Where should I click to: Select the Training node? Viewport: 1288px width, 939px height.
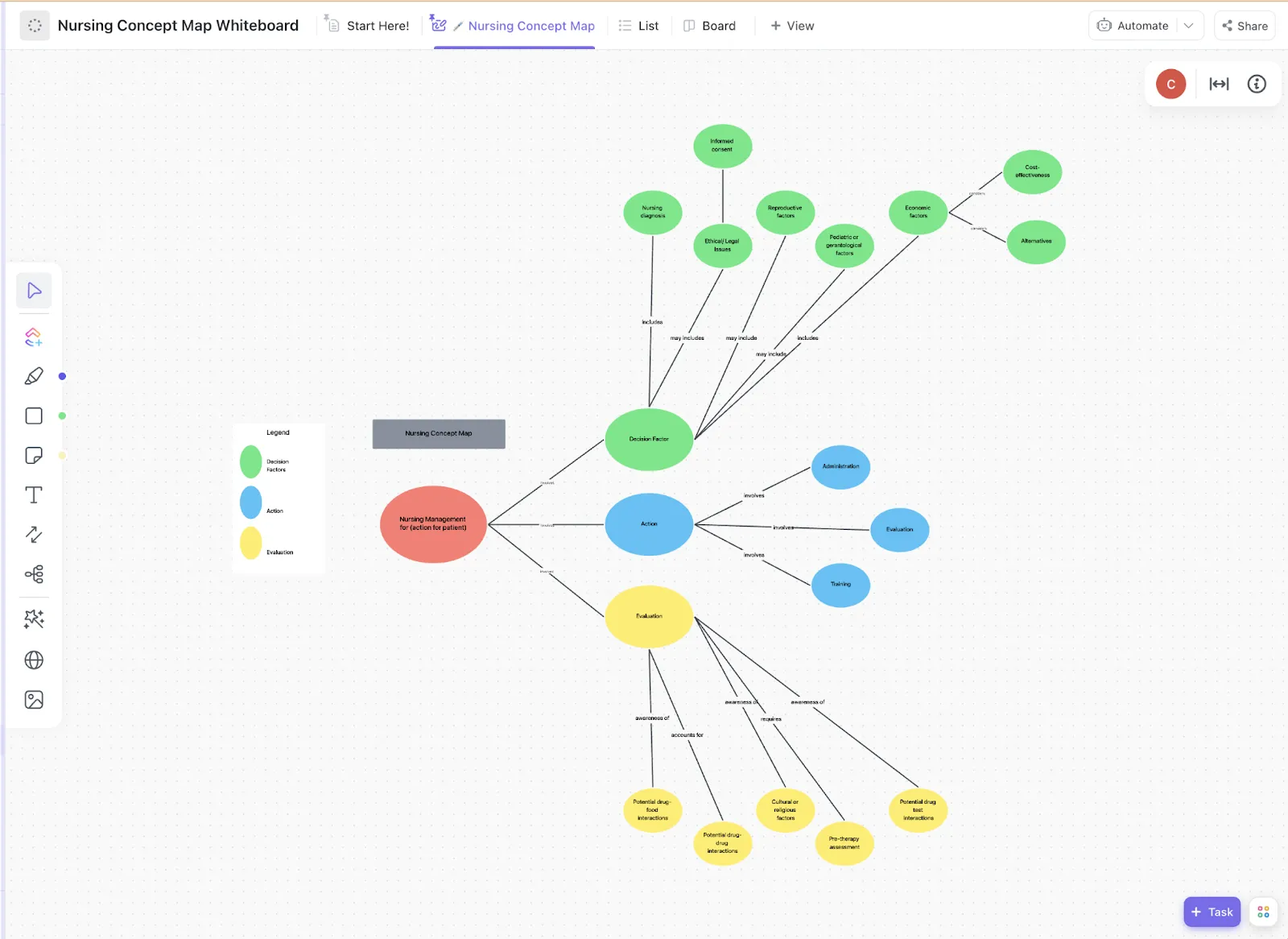(841, 585)
